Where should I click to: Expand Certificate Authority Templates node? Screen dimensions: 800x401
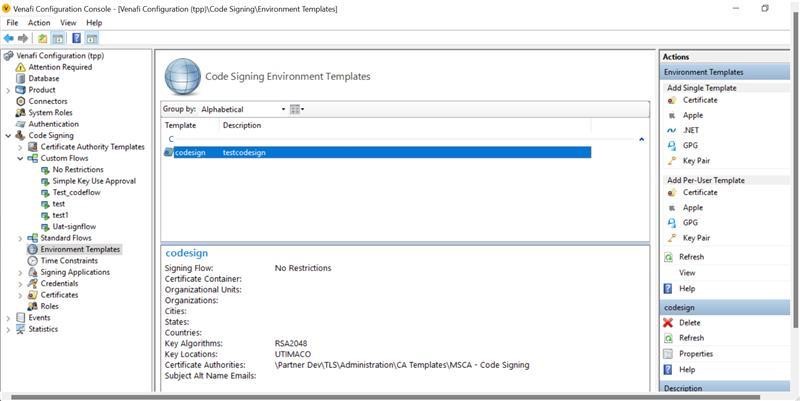20,147
